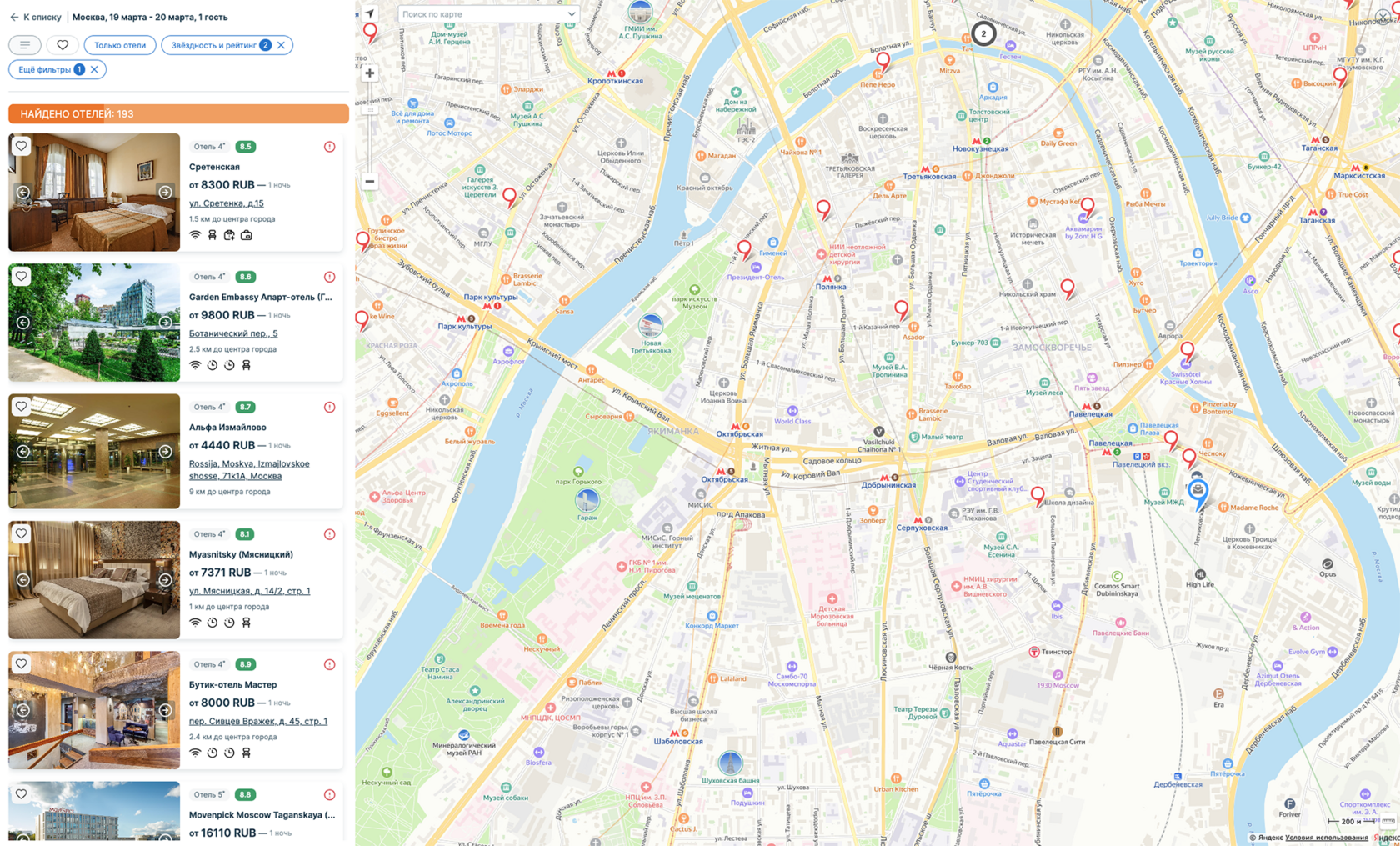The height and width of the screenshot is (846, 1400).
Task: Open the Сретенская hotel title
Action: 214,167
